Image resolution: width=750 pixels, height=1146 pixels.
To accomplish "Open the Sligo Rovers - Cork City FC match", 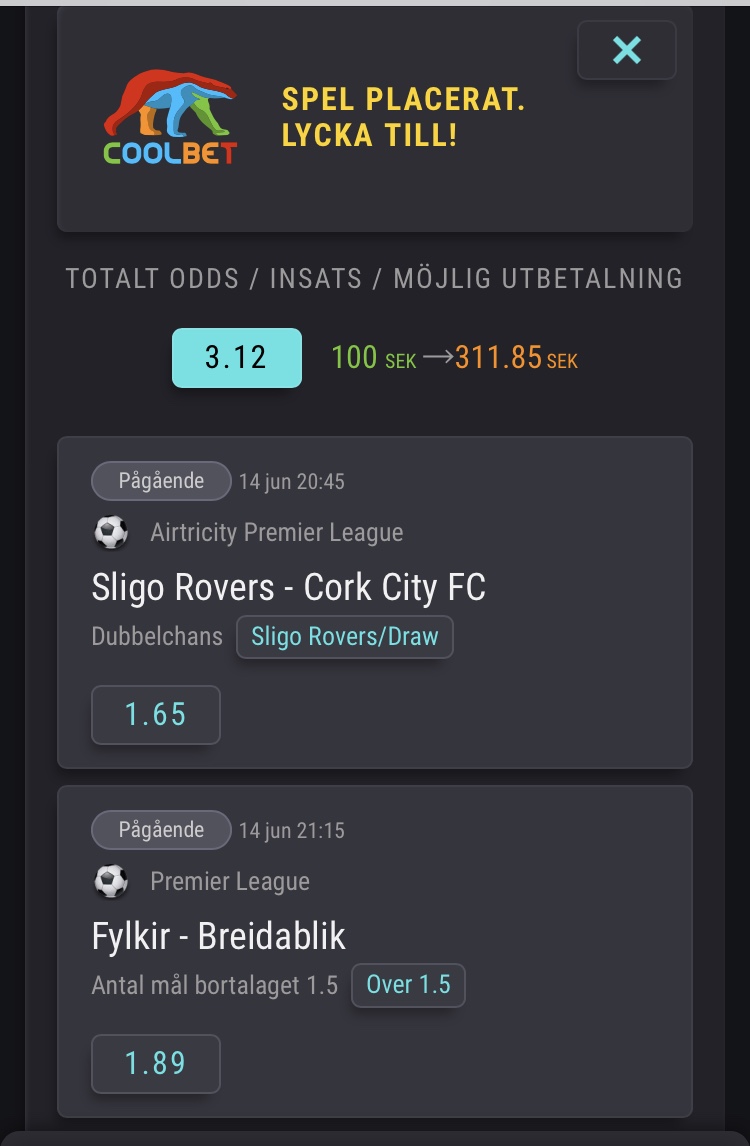I will tap(289, 588).
